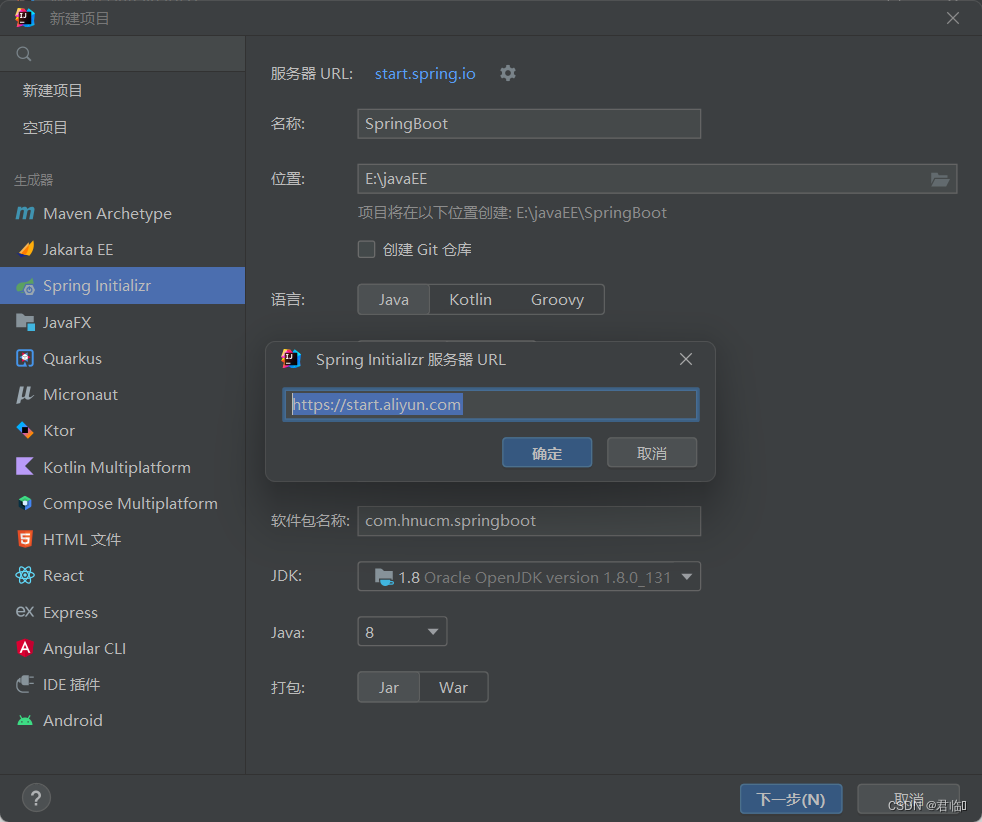Close the Spring Initializr server URL dialog
This screenshot has width=982, height=822.
click(686, 359)
